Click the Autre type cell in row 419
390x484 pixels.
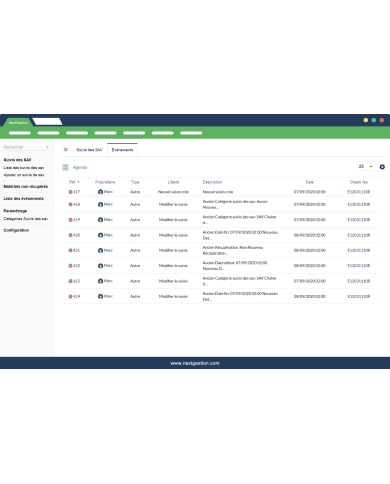pos(135,220)
